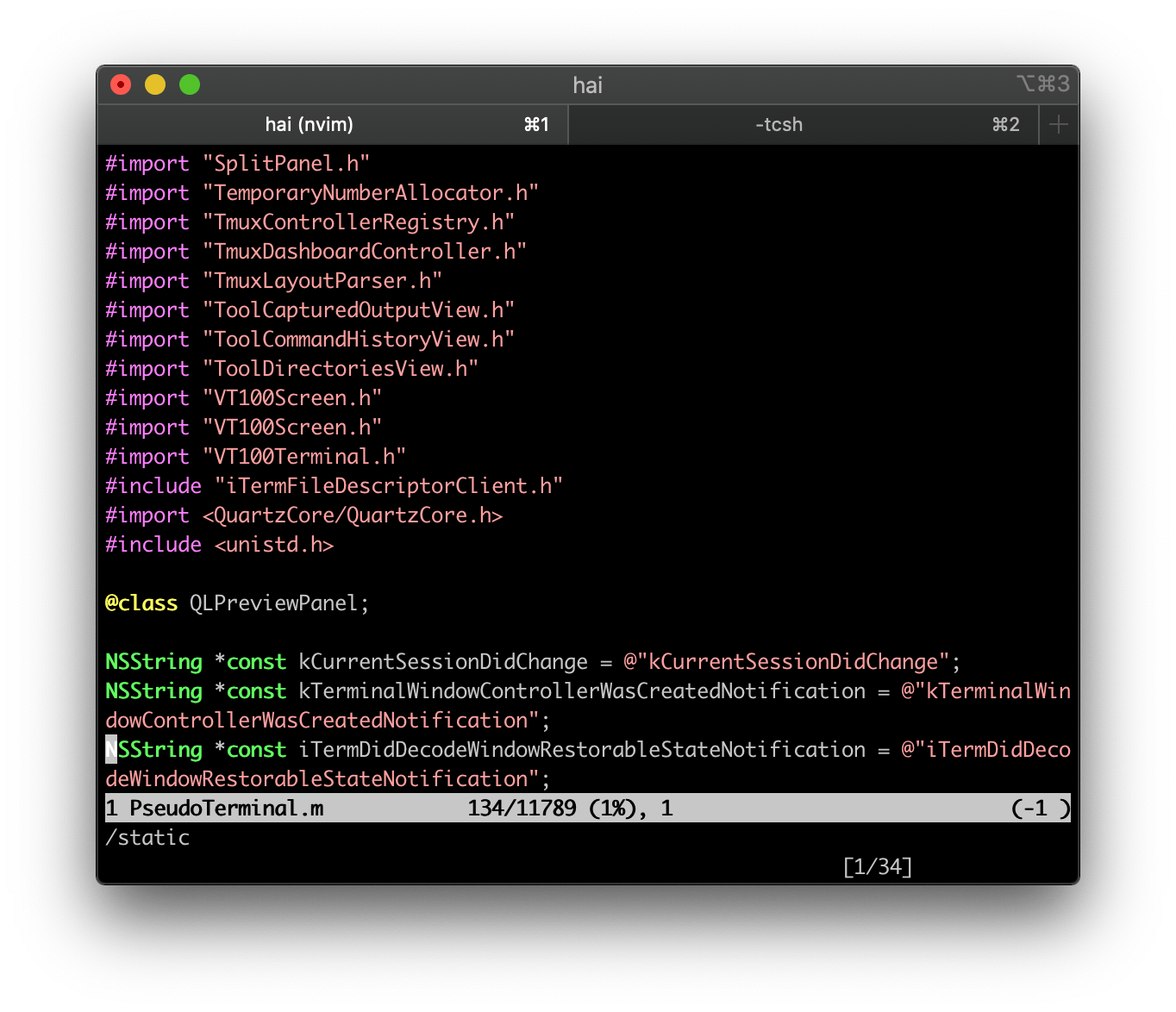Click the VT100Terminal.h import line
The height and width of the screenshot is (1012, 1176).
[256, 456]
